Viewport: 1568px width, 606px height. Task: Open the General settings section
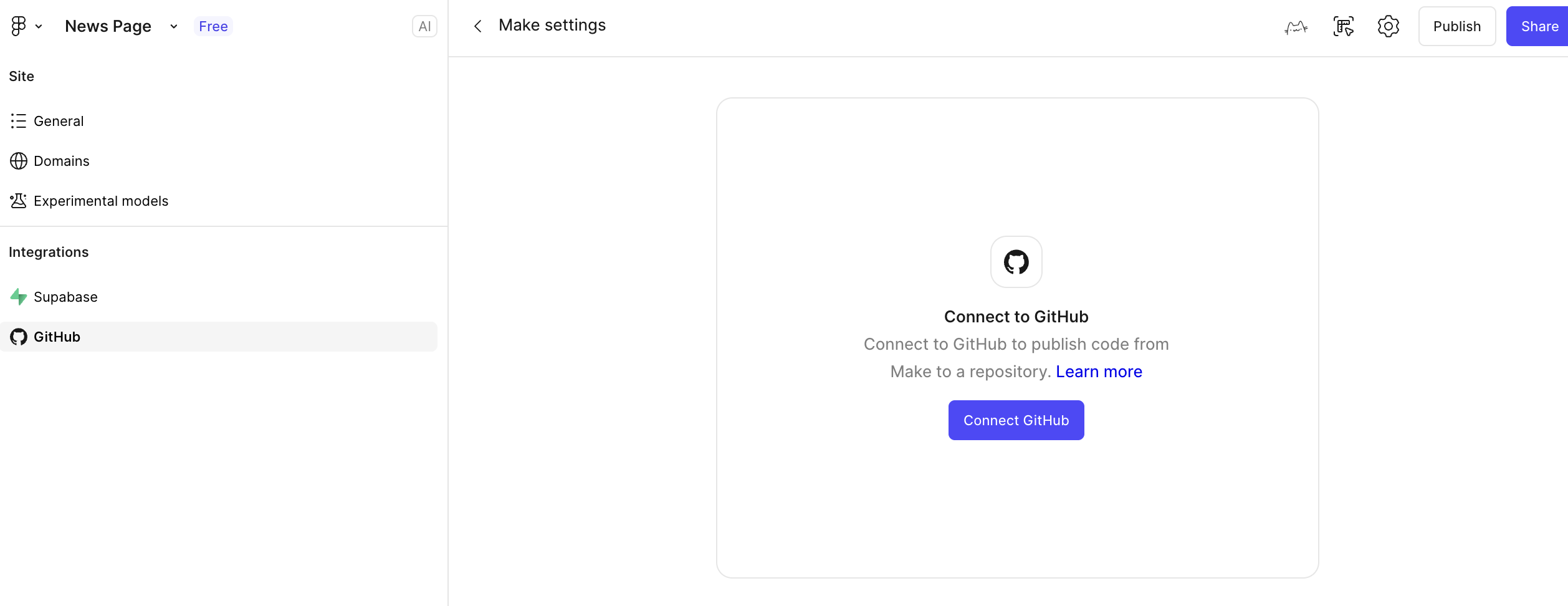click(x=59, y=121)
